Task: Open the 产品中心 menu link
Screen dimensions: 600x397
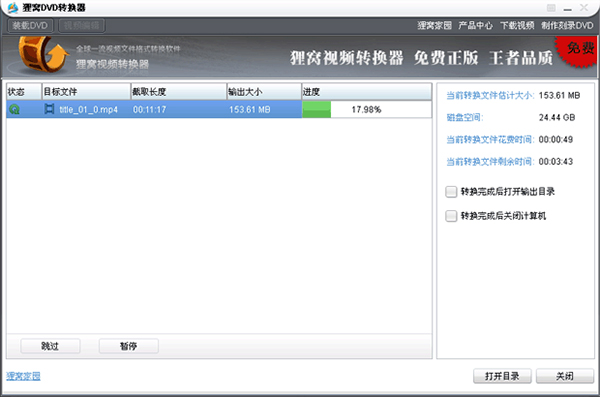Action: 476,26
